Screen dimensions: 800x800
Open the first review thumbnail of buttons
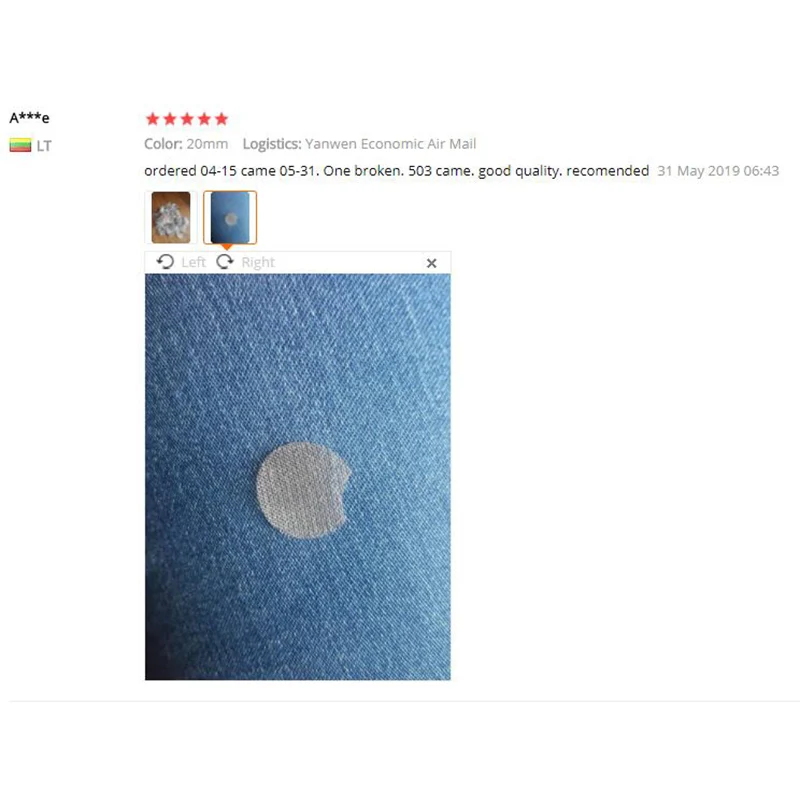(171, 217)
